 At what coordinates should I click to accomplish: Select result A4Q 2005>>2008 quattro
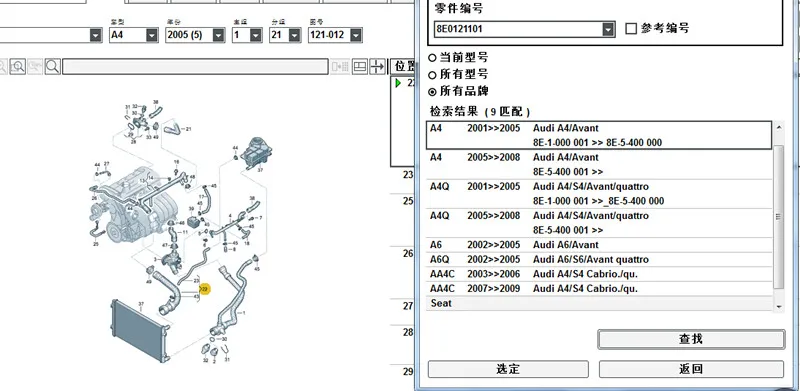coord(599,223)
